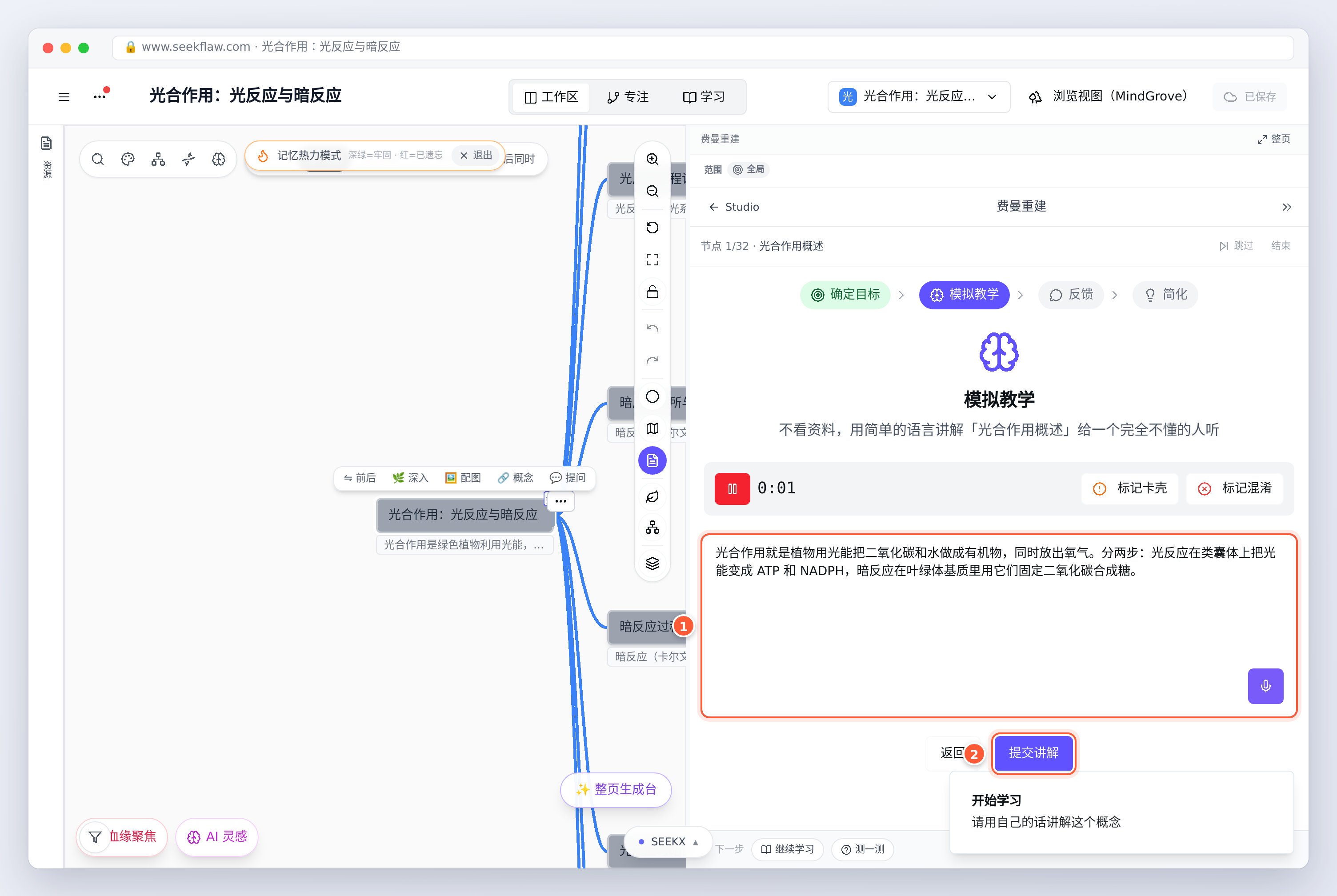Toggle the canvas lock icon
The height and width of the screenshot is (896, 1337).
pyautogui.click(x=652, y=292)
